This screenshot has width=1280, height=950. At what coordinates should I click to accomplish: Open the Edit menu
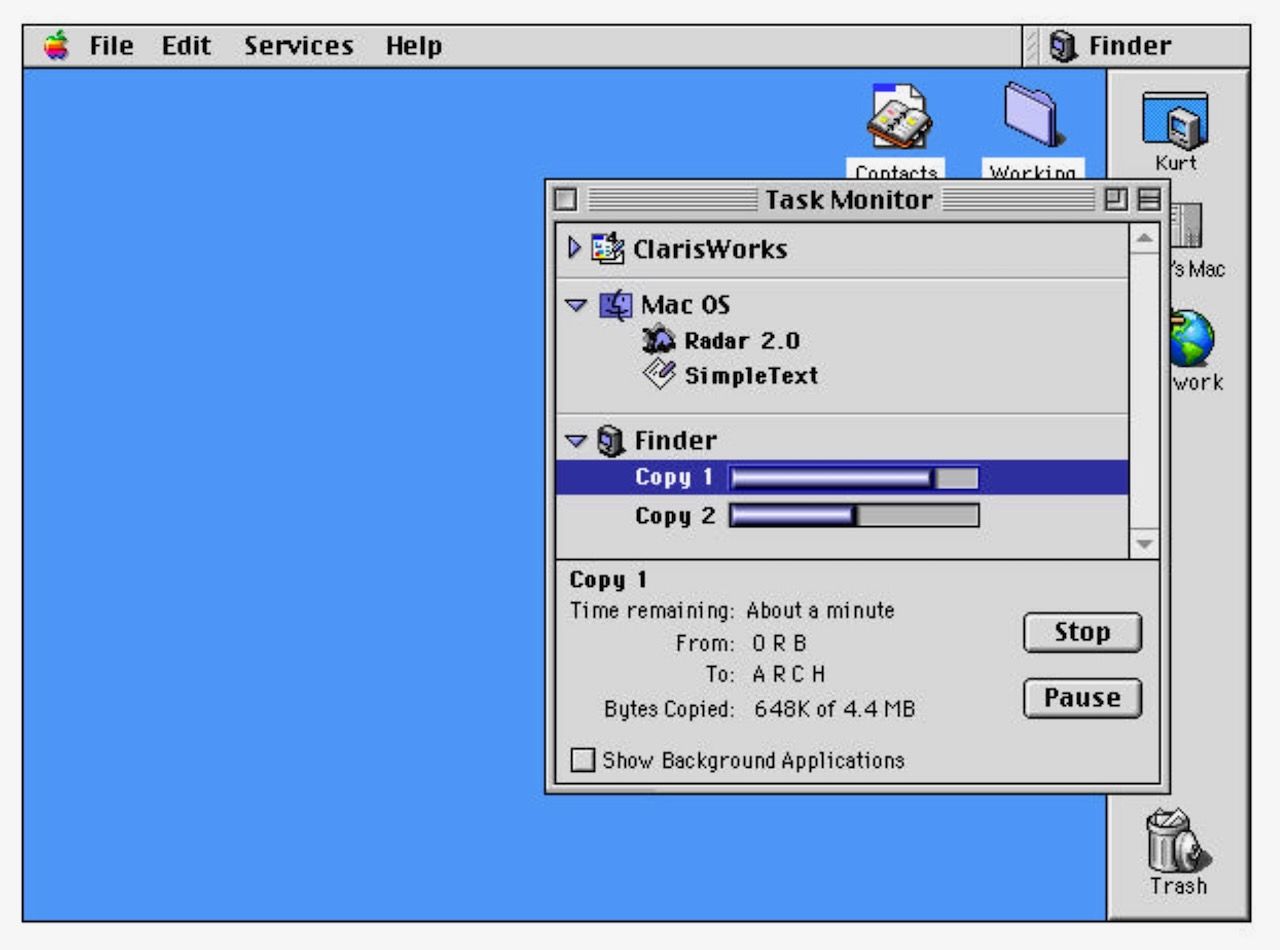point(187,46)
